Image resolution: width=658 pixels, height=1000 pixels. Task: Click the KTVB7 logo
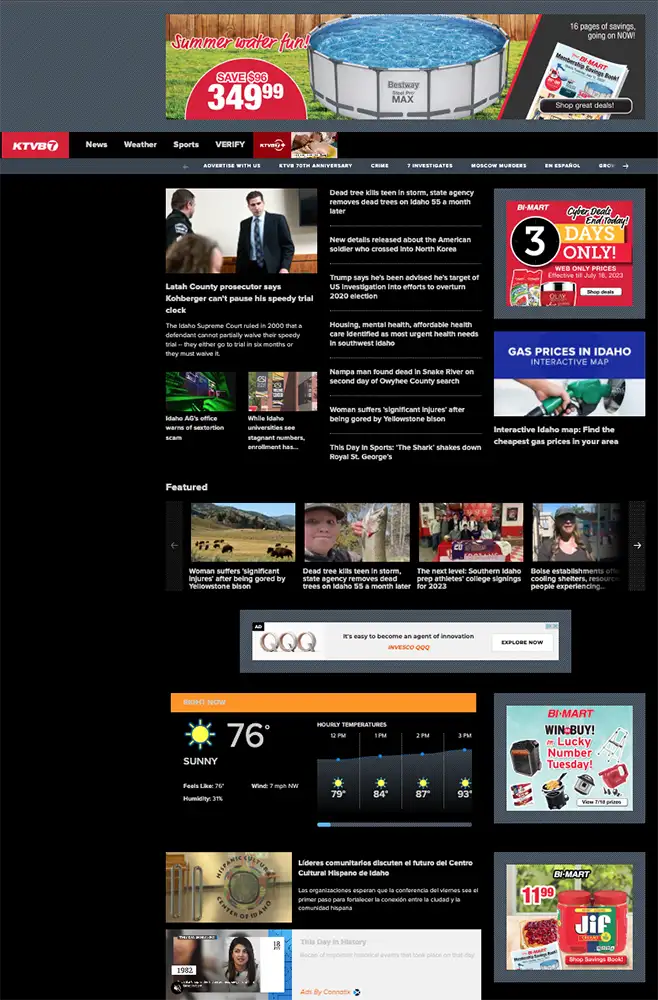point(35,145)
